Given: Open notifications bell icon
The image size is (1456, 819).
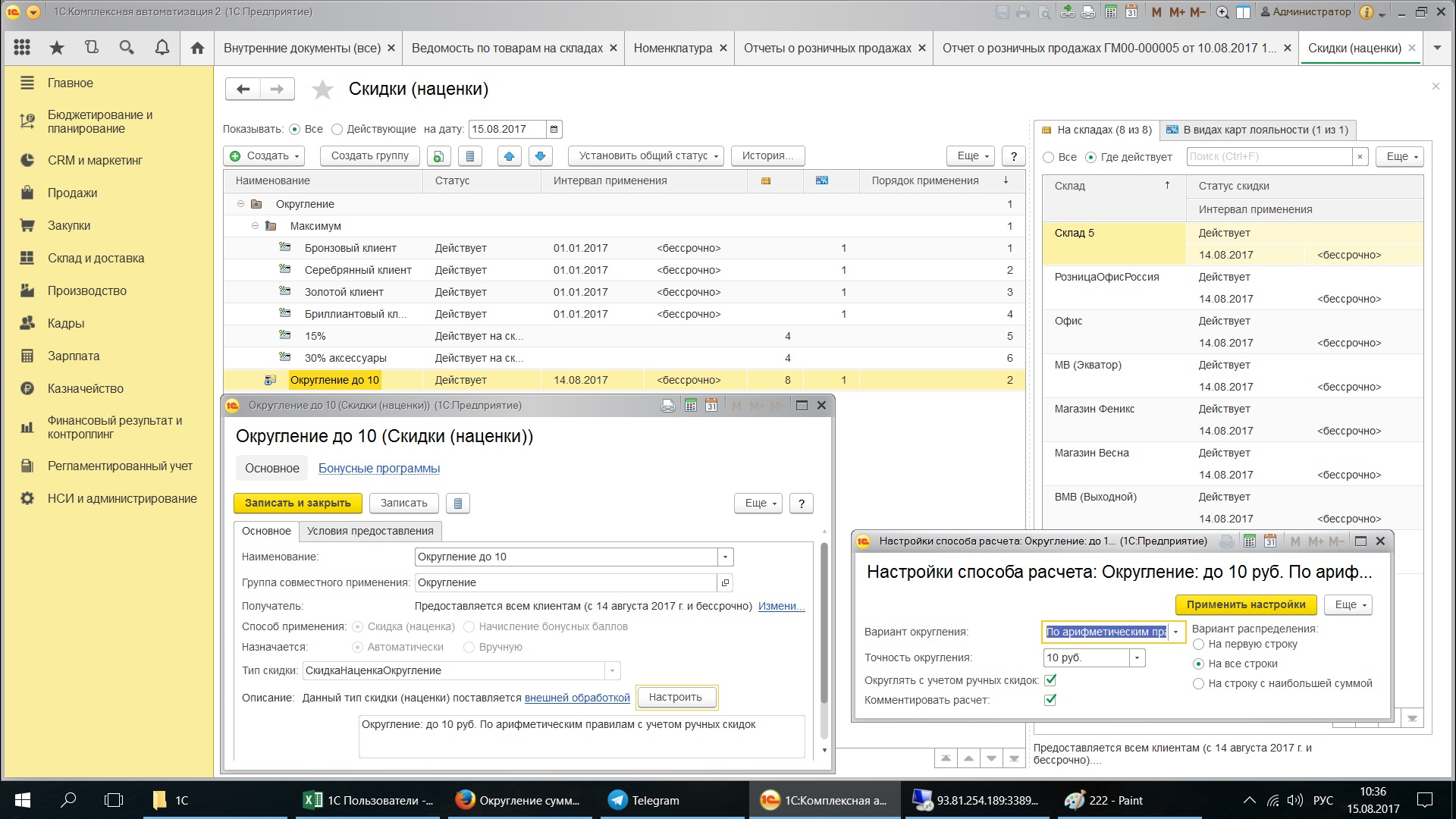Looking at the screenshot, I should coord(162,48).
